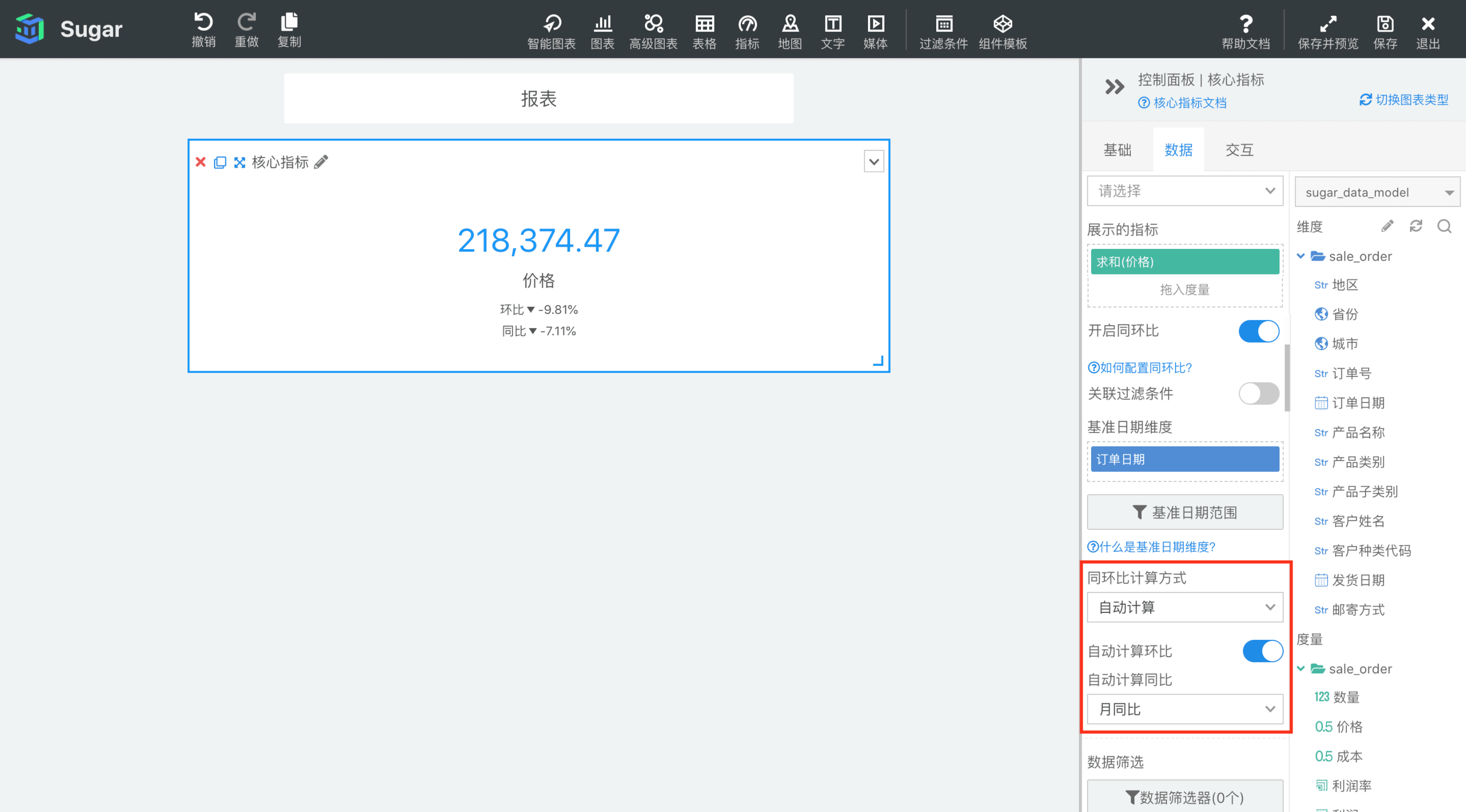The height and width of the screenshot is (812, 1466).
Task: Click the 求和(价格) metric tag
Action: 1184,262
